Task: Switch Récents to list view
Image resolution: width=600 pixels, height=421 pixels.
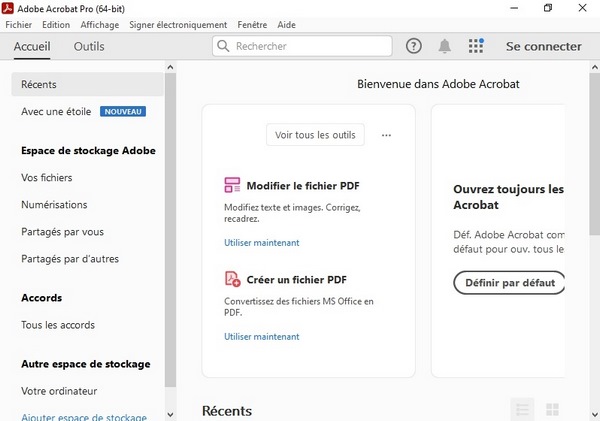Action: coord(521,409)
